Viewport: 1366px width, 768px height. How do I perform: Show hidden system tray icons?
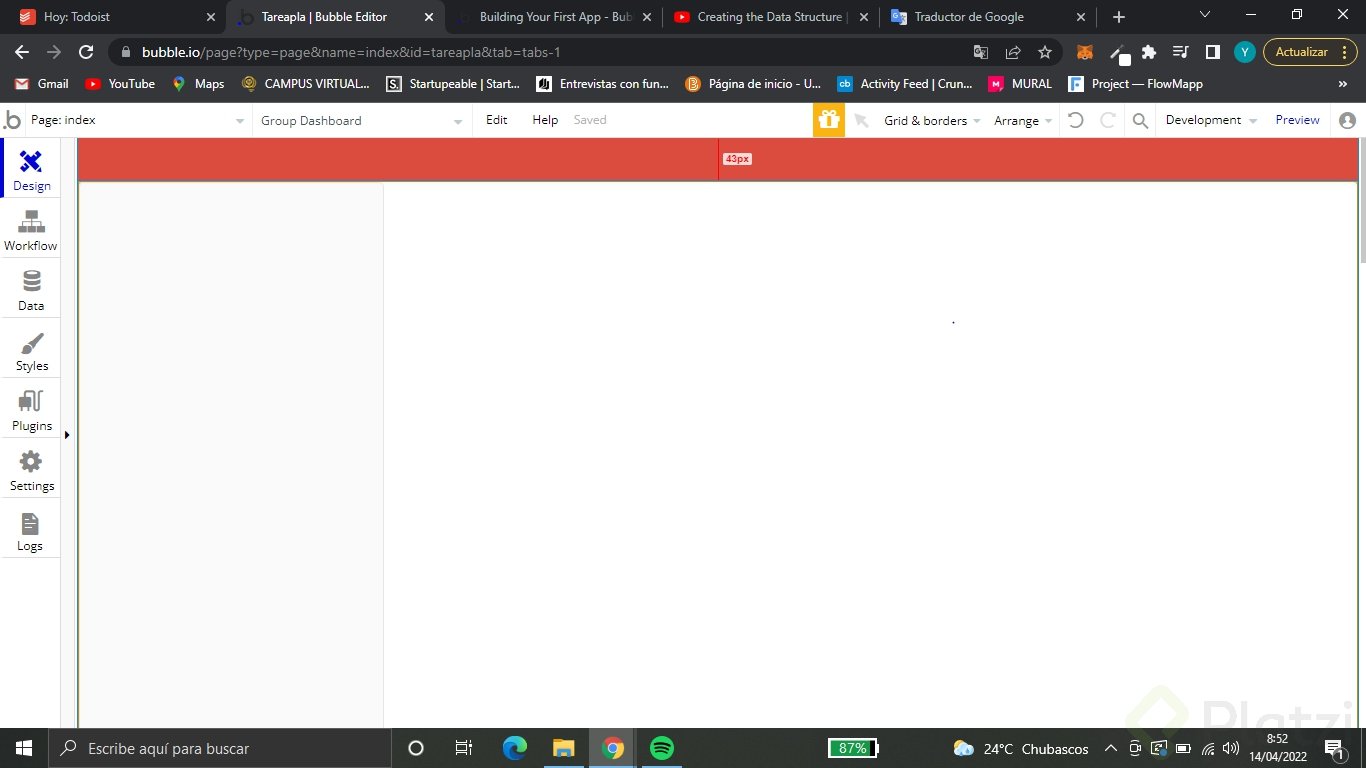pos(1111,748)
